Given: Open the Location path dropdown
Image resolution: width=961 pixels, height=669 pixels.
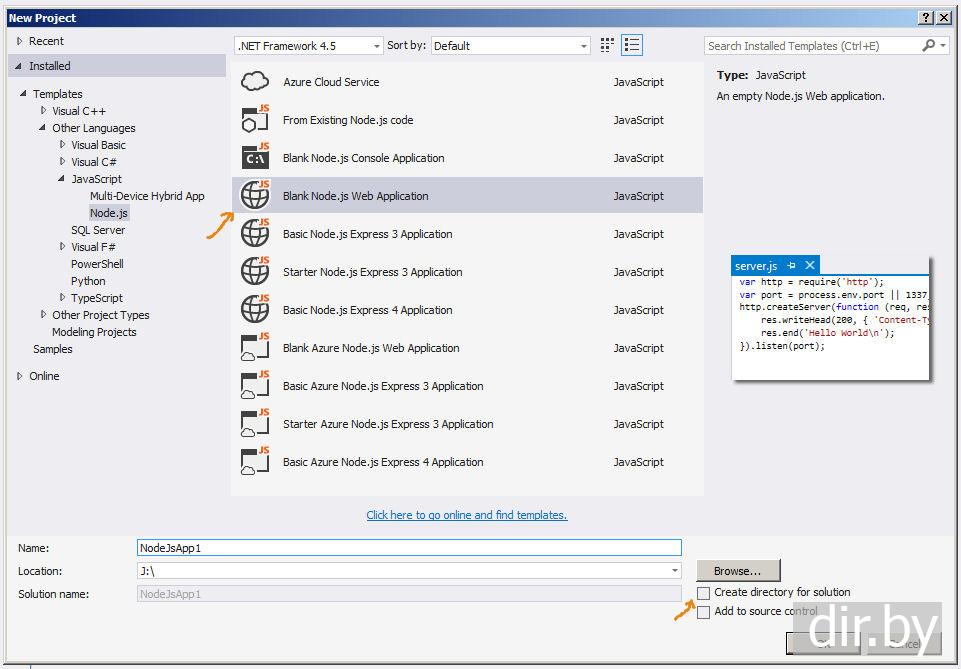Looking at the screenshot, I should (675, 571).
